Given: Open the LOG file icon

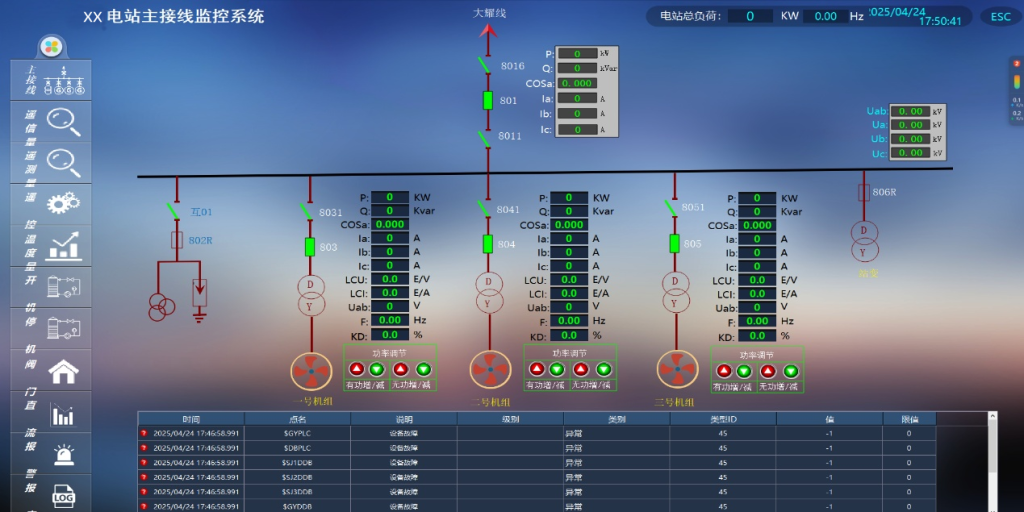Looking at the screenshot, I should coord(63,496).
